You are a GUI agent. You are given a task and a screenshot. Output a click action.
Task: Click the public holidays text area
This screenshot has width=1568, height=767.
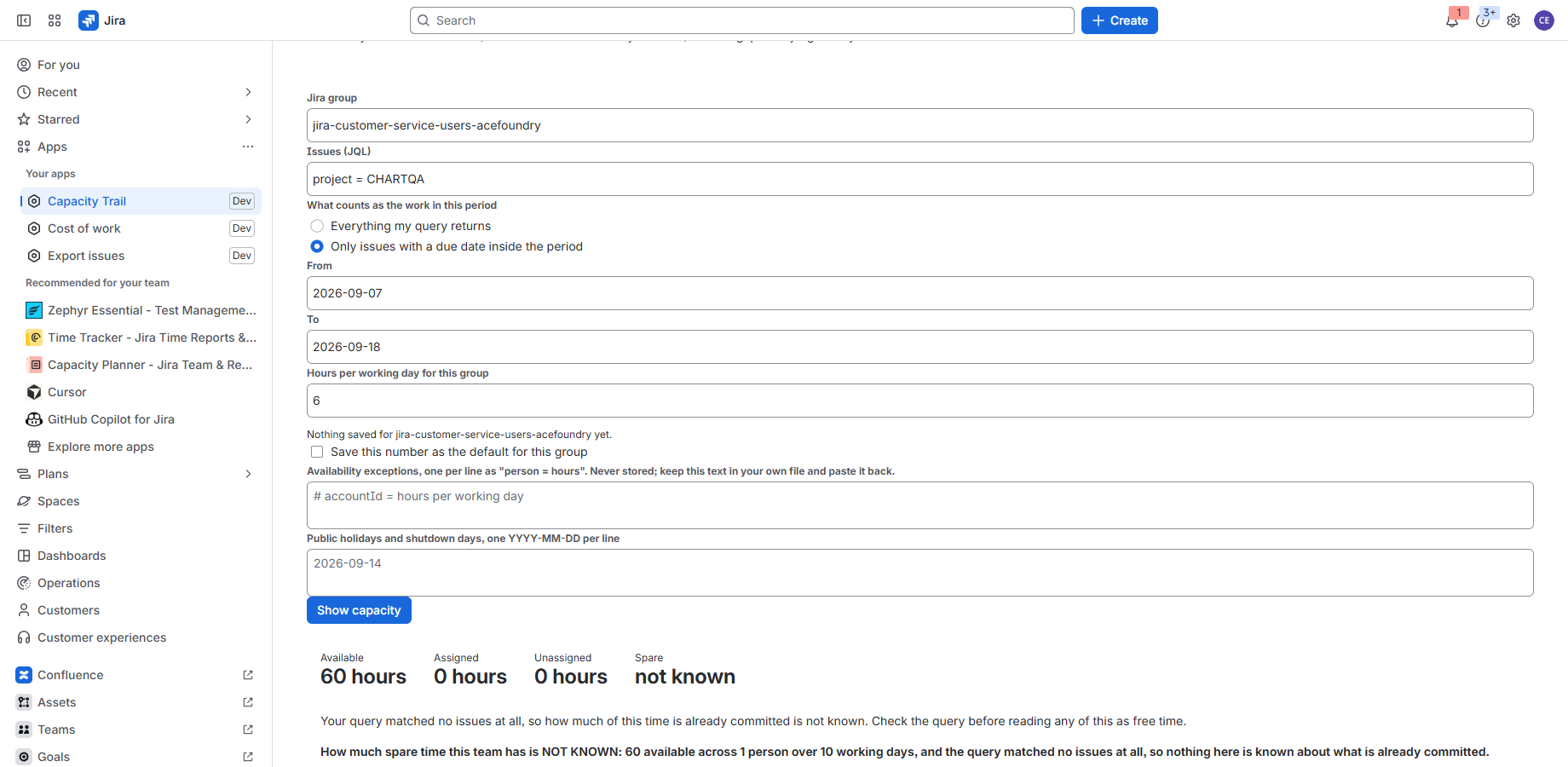pos(920,573)
